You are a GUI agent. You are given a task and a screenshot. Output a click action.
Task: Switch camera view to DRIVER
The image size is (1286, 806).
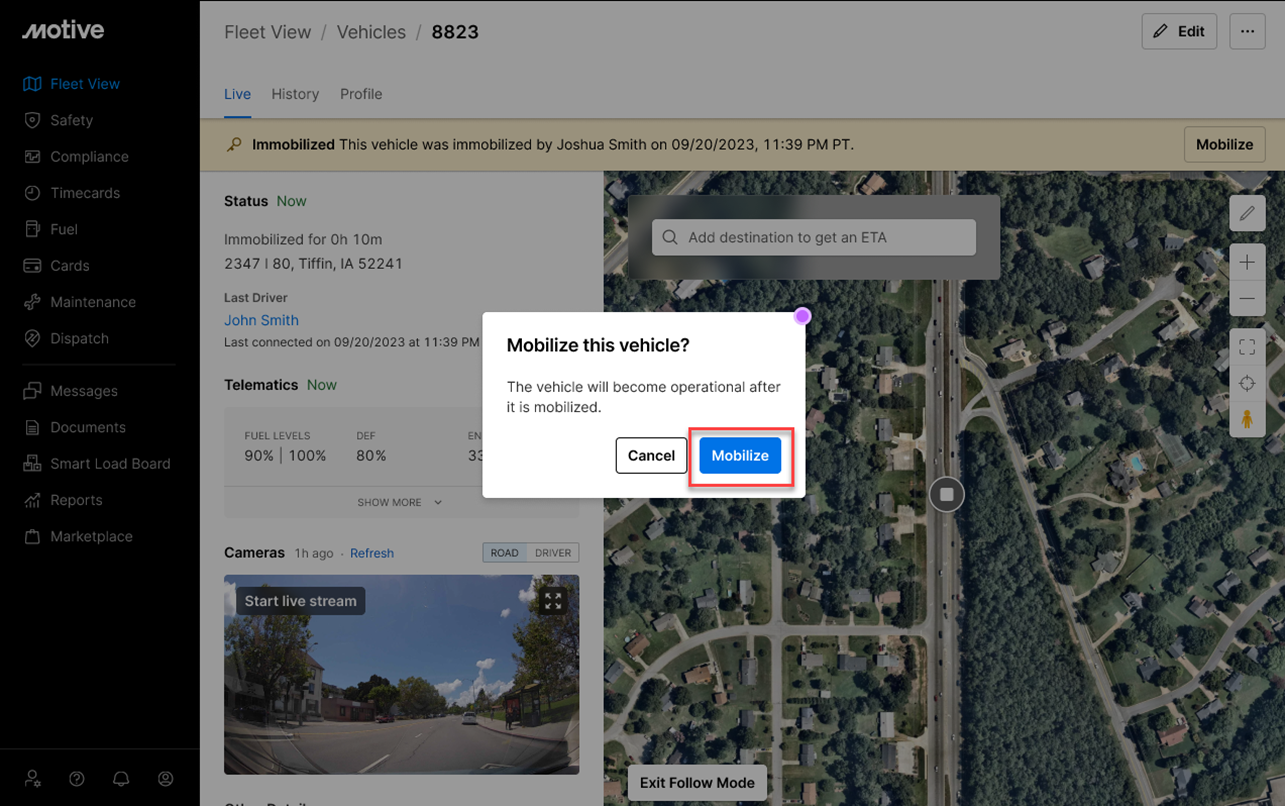click(x=553, y=553)
